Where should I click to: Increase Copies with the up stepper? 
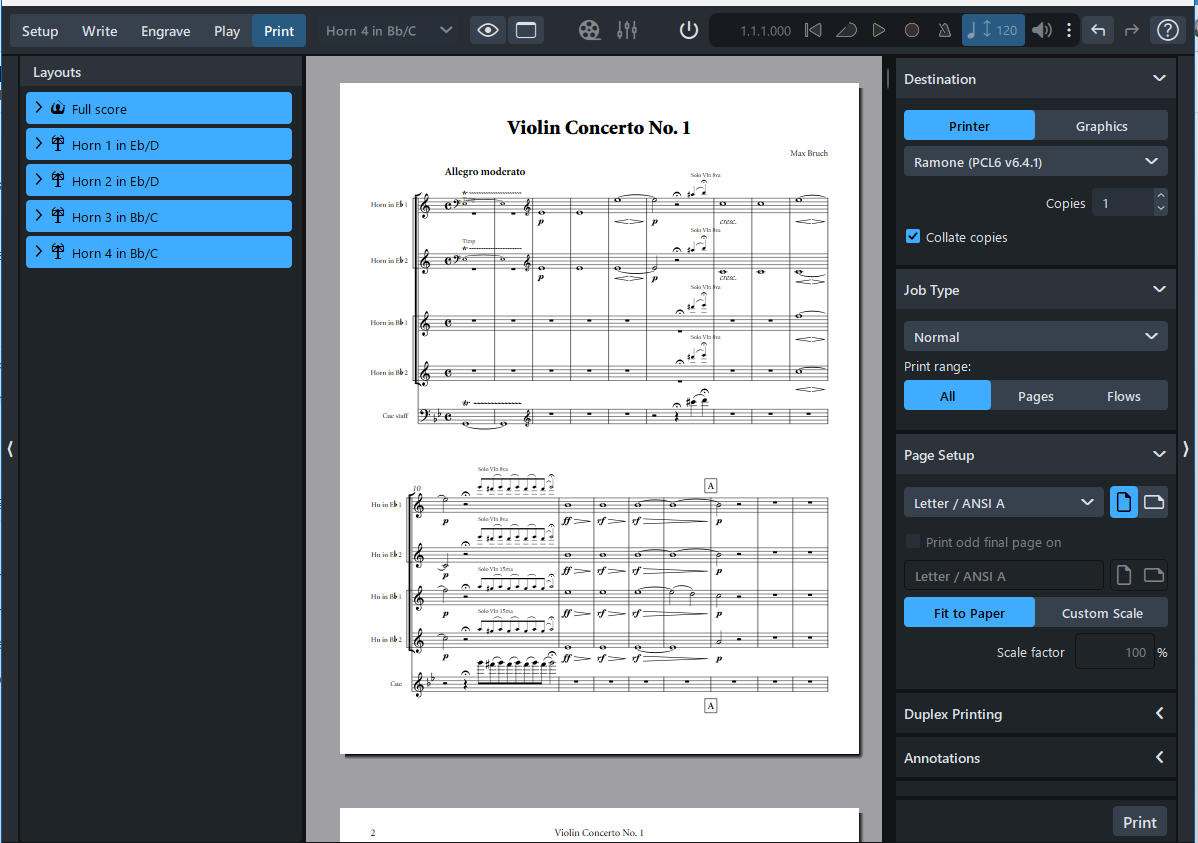pyautogui.click(x=1161, y=196)
